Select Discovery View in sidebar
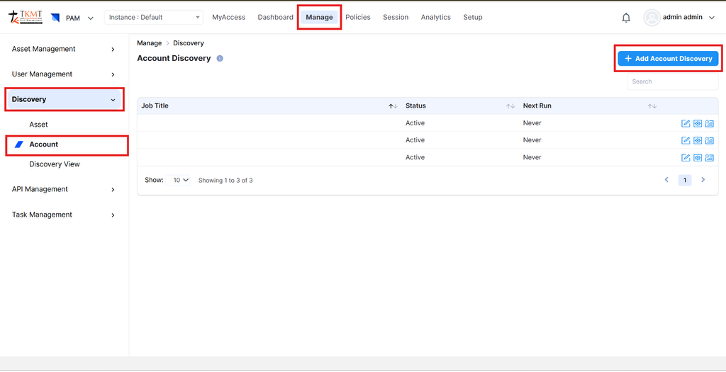Viewport: 726px width, 372px height. click(x=55, y=164)
